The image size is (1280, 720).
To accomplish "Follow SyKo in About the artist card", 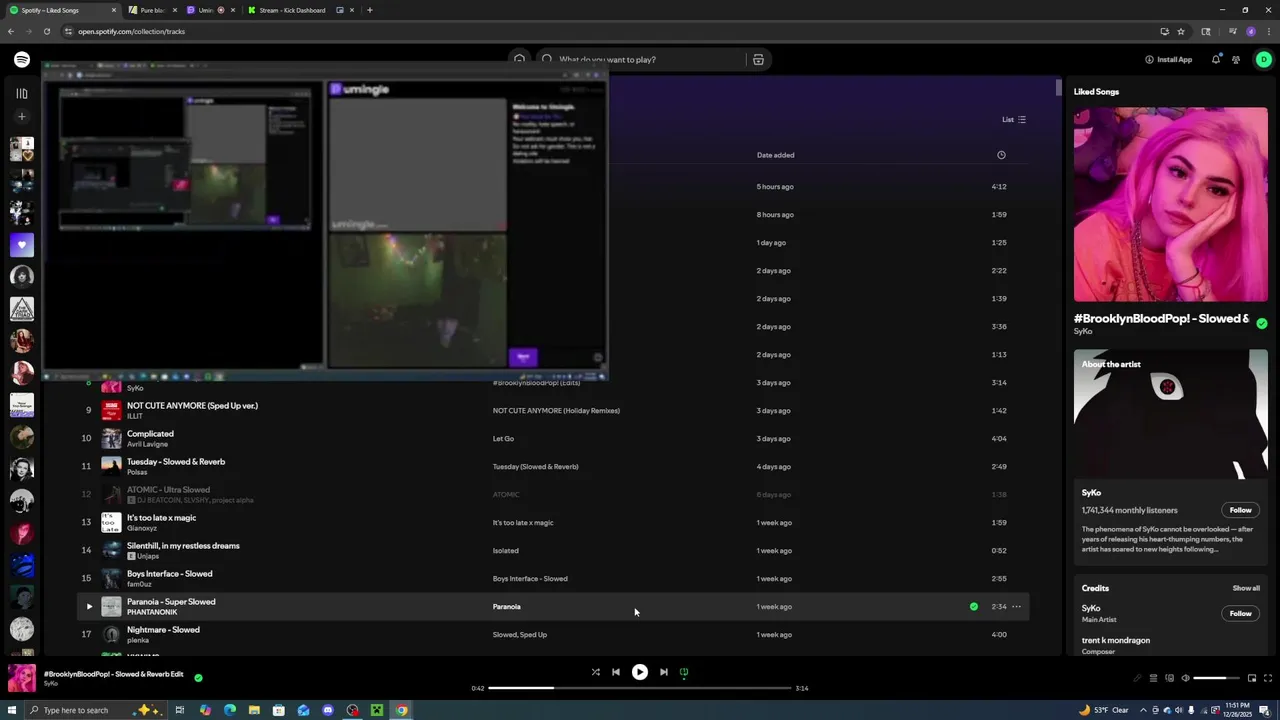I will click(x=1240, y=510).
